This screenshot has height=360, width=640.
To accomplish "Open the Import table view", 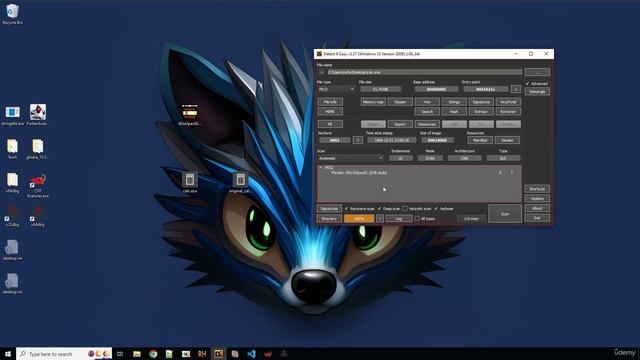I will (400, 124).
